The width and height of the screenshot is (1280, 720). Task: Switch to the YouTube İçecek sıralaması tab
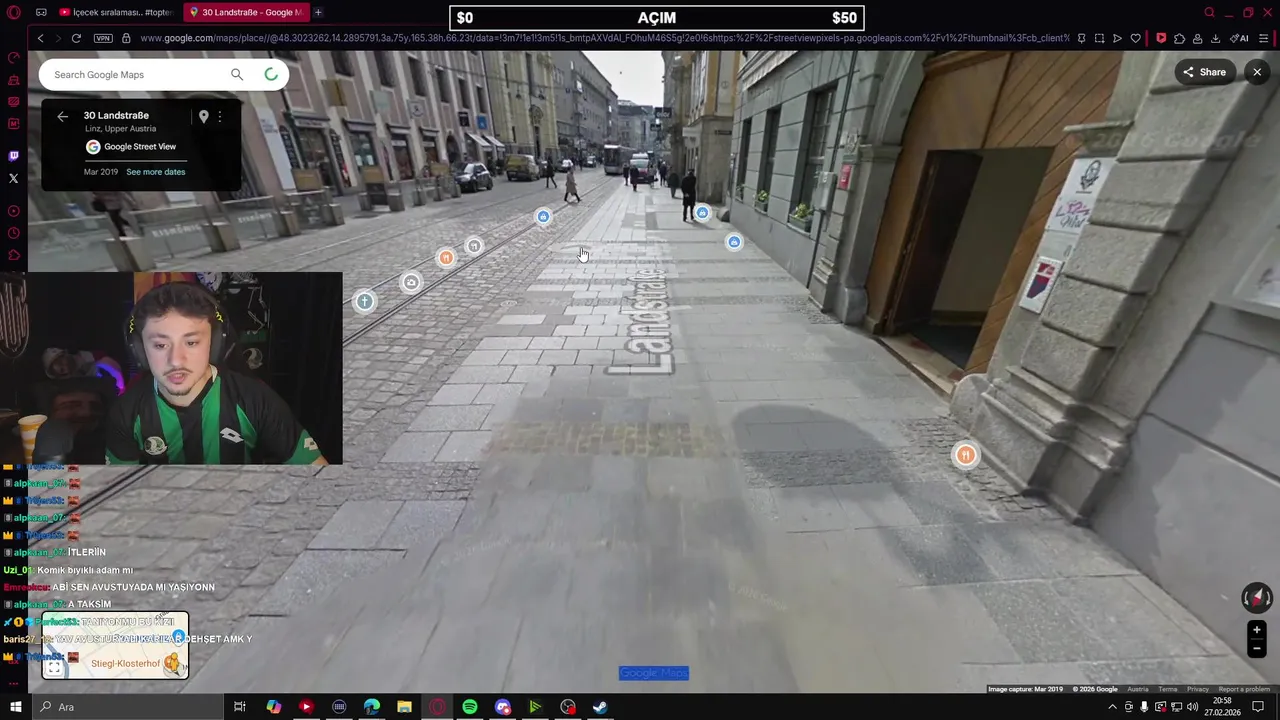[x=117, y=12]
